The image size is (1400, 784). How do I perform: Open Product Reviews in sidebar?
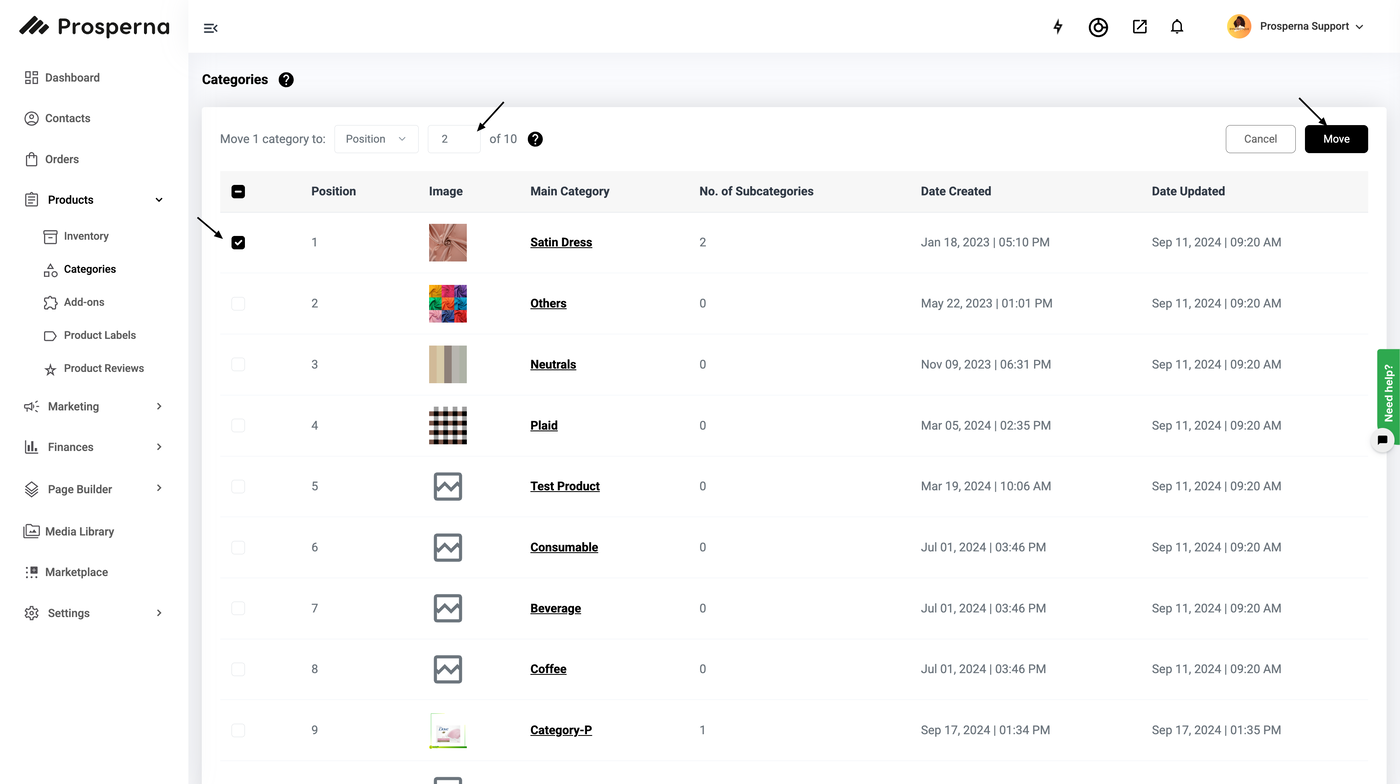[x=103, y=368]
